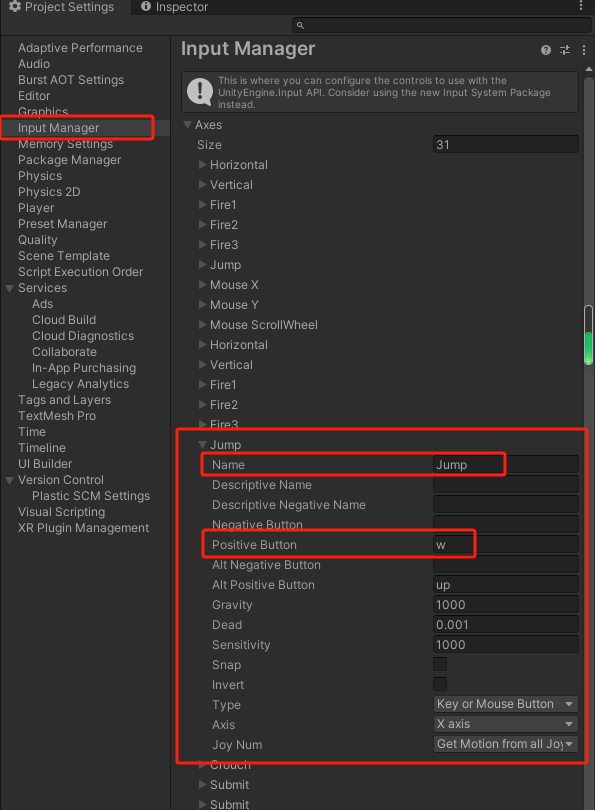Collapse the Axes foldout arrow
The image size is (595, 810).
pyautogui.click(x=188, y=125)
